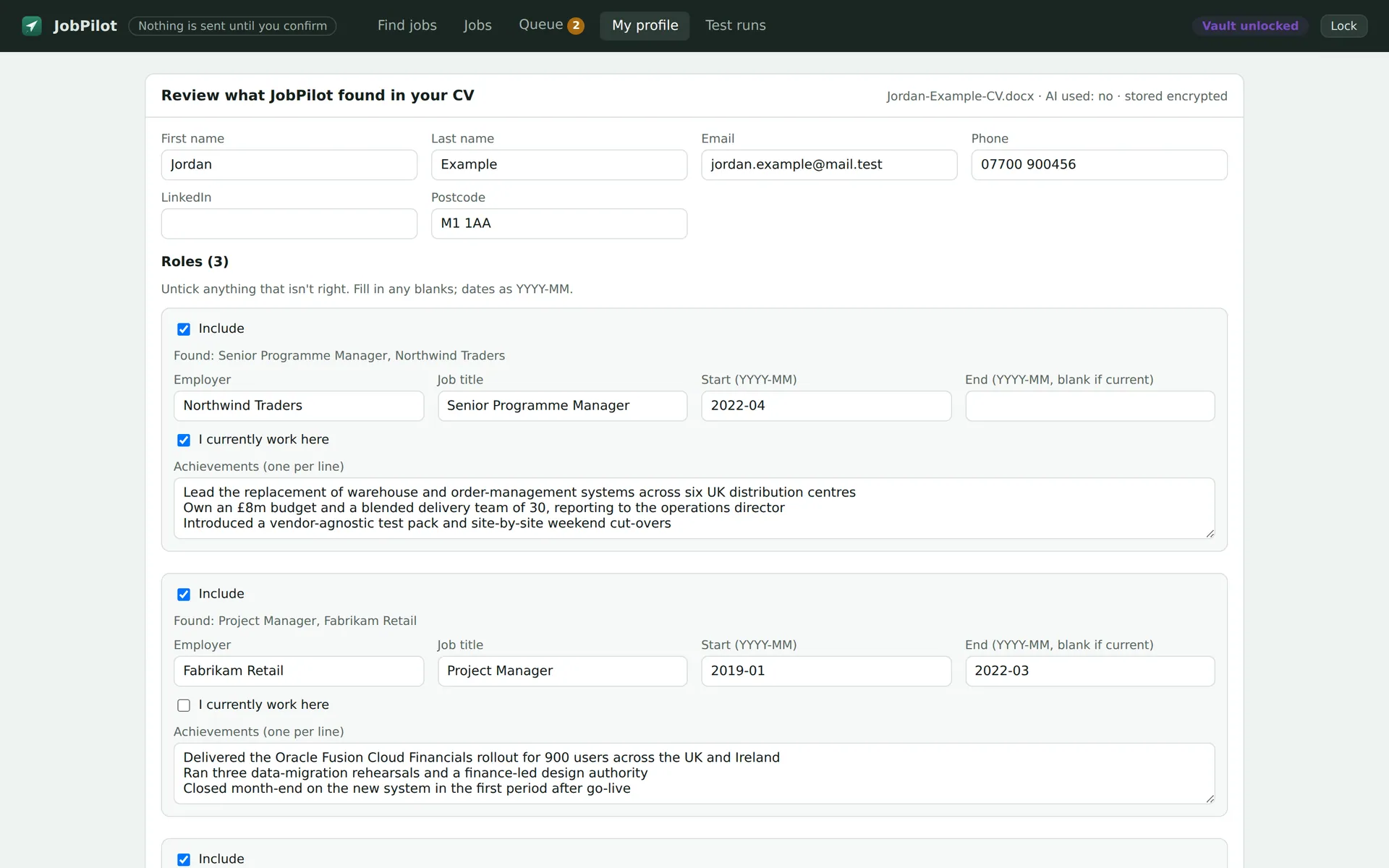The height and width of the screenshot is (868, 1389).
Task: Click the Jordan-Example-CV.docx file info text
Action: pyautogui.click(x=1056, y=96)
